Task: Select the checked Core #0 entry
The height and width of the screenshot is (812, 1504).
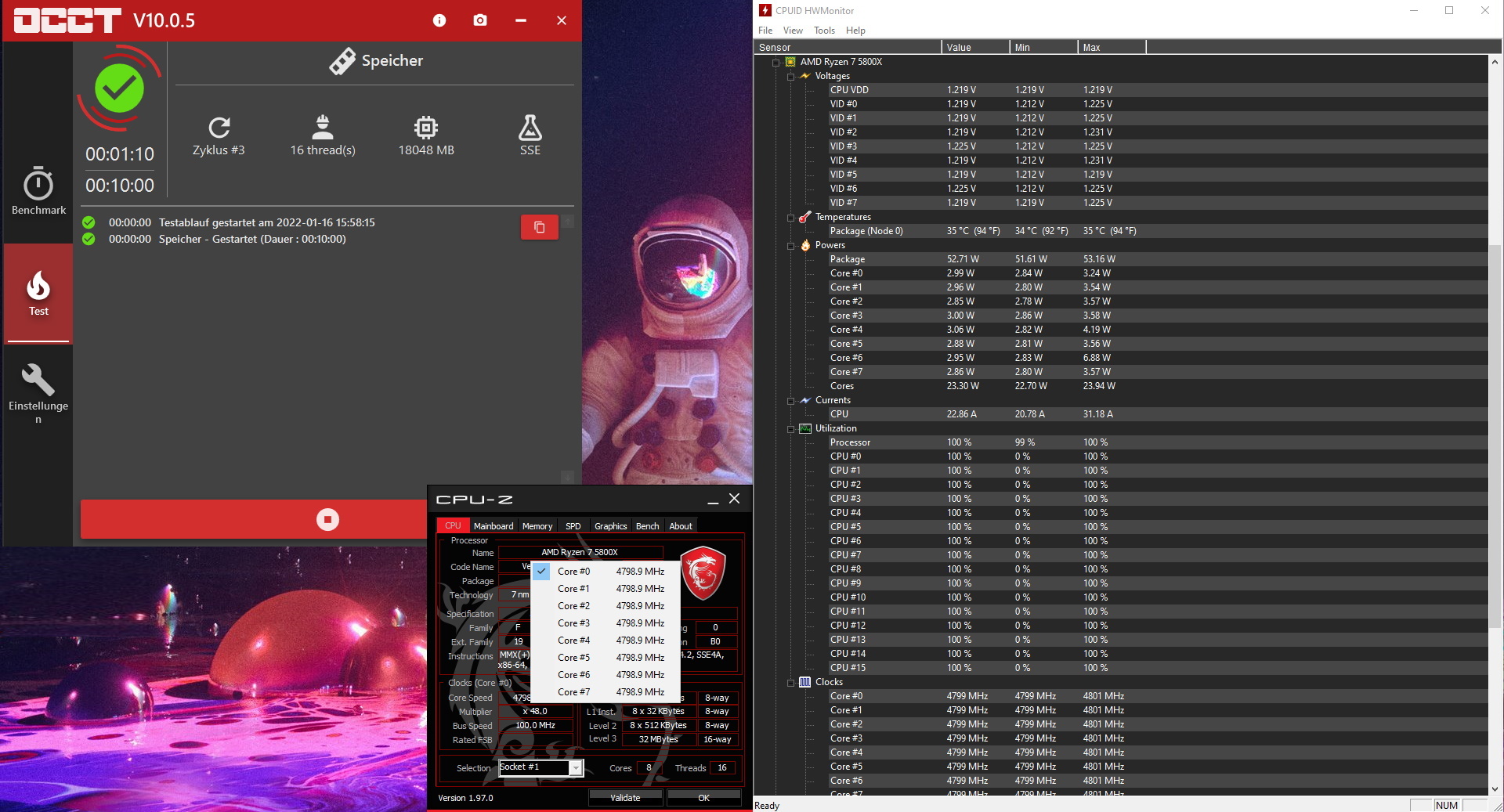Action: pyautogui.click(x=606, y=572)
